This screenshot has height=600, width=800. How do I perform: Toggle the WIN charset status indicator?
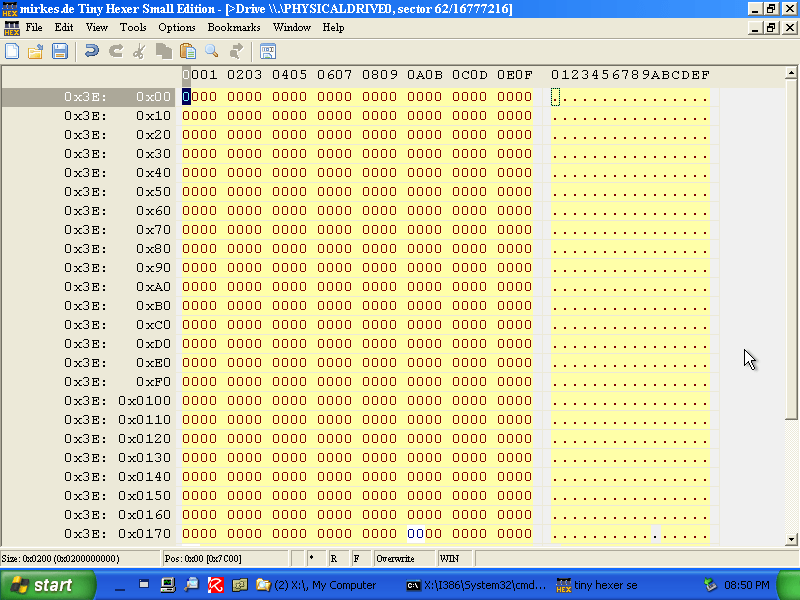tap(449, 558)
